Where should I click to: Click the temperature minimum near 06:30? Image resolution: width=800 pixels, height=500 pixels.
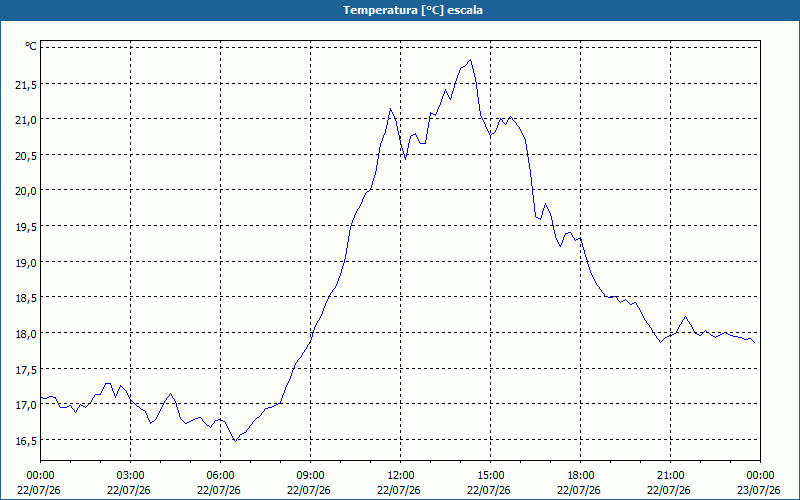(x=235, y=441)
